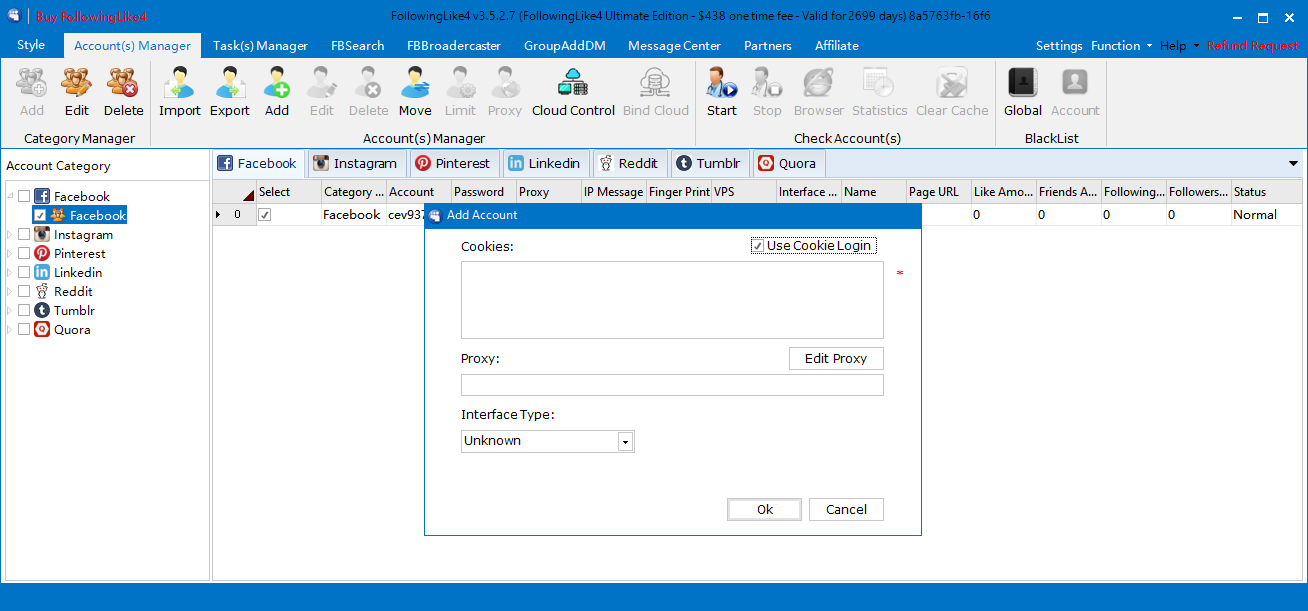Click the FollowingLike4 app icon in title bar
The width and height of the screenshot is (1308, 611).
pos(13,16)
